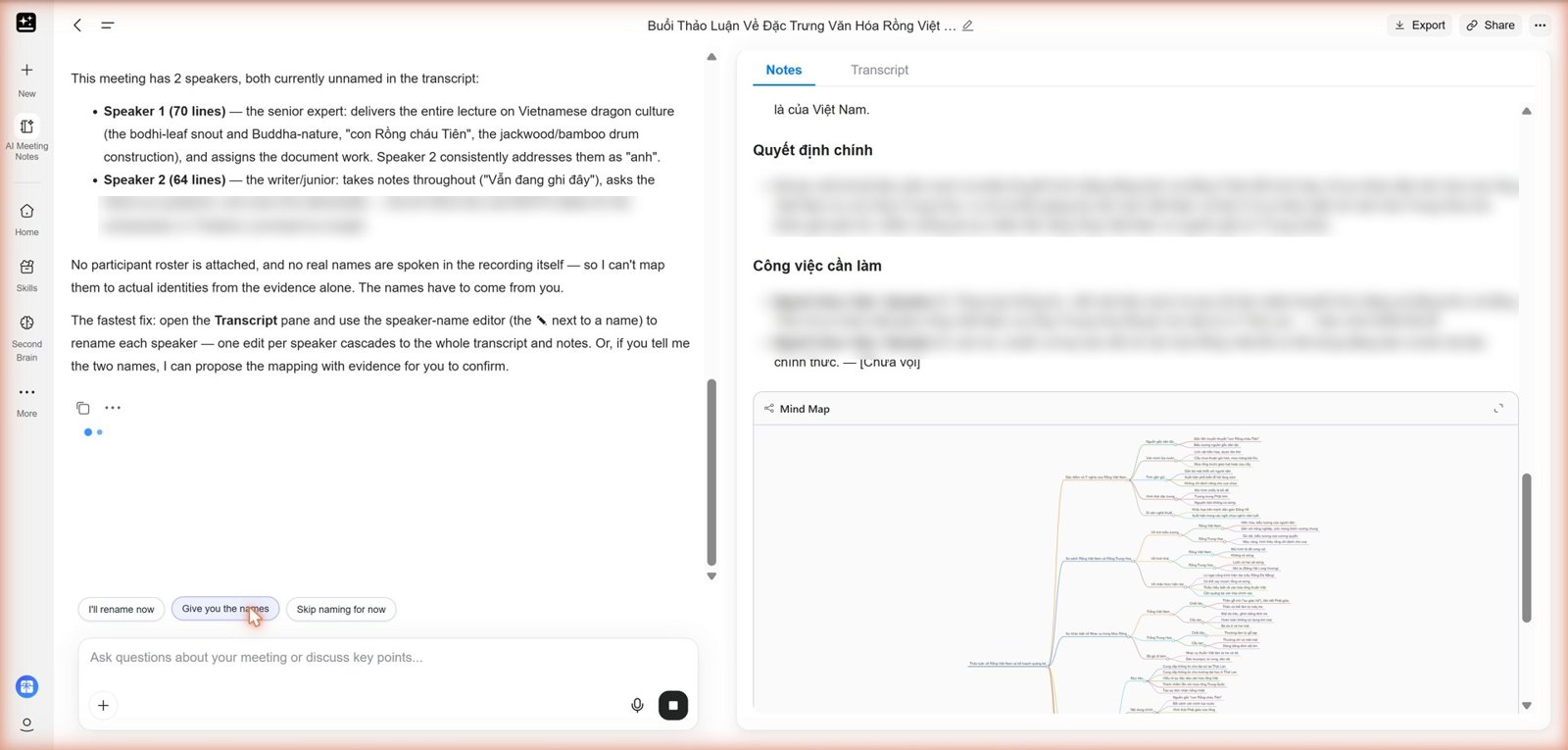Viewport: 1568px width, 750px height.
Task: Create a new item with the New button
Action: (x=26, y=79)
